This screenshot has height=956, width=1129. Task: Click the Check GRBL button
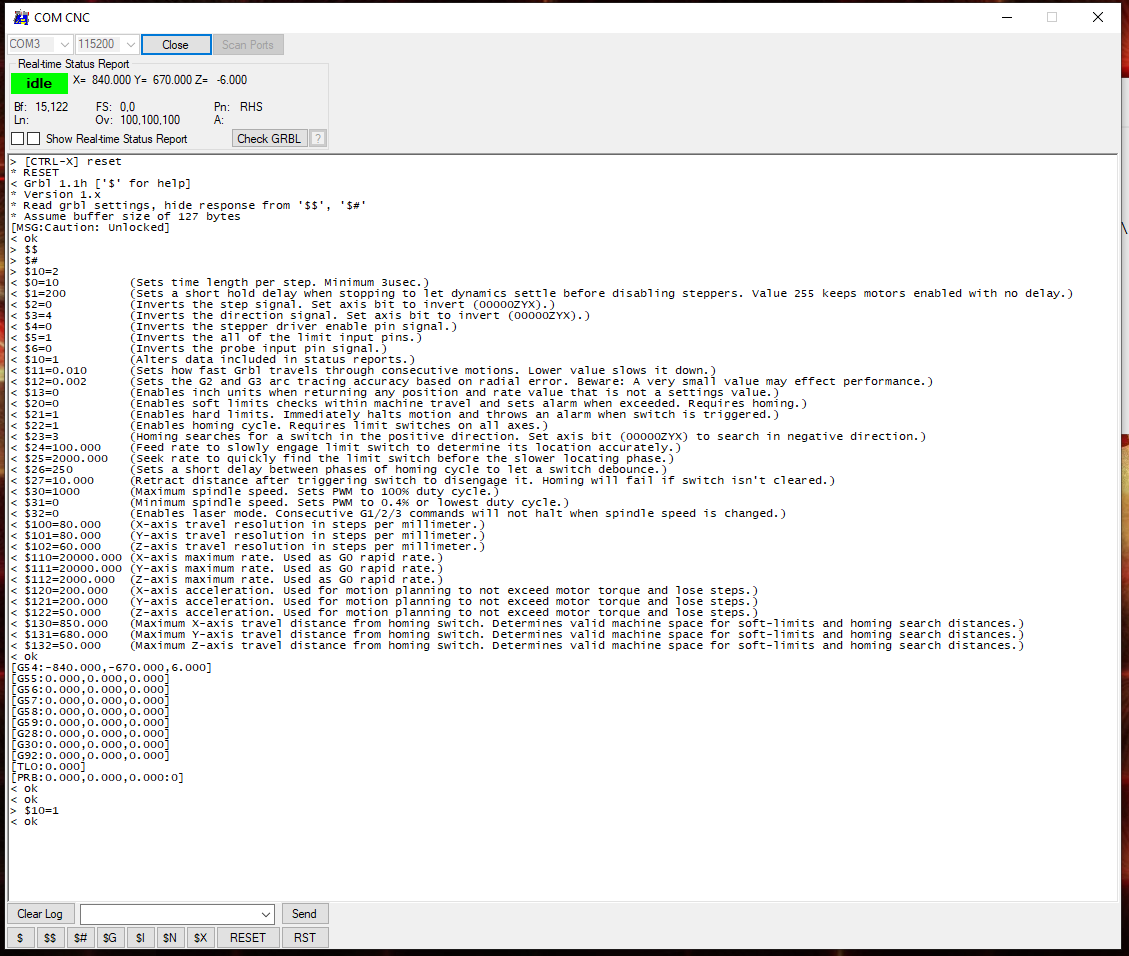click(x=269, y=139)
